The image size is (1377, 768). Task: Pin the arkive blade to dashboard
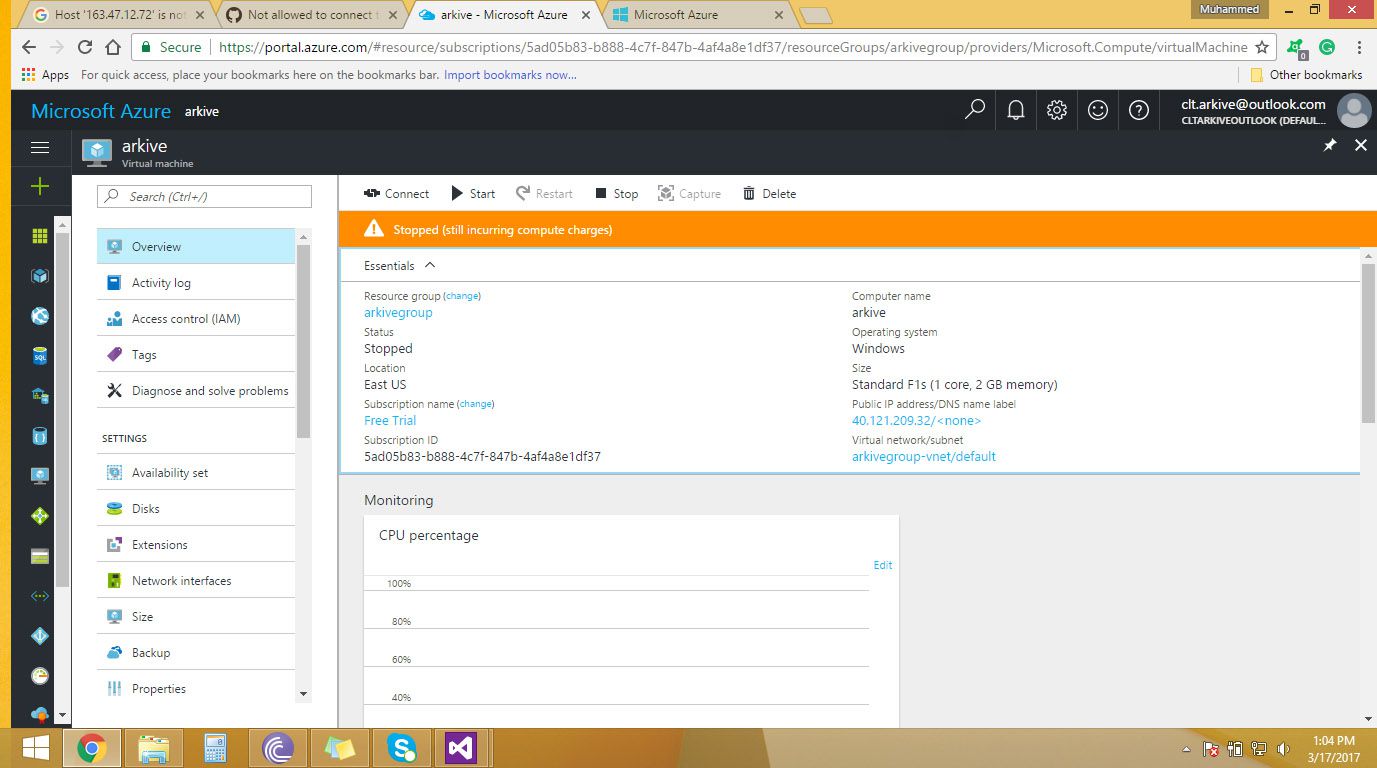[x=1329, y=146]
